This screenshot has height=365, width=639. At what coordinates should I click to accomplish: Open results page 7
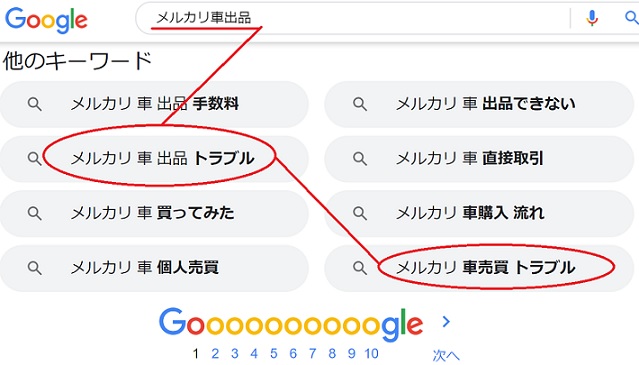(x=313, y=354)
